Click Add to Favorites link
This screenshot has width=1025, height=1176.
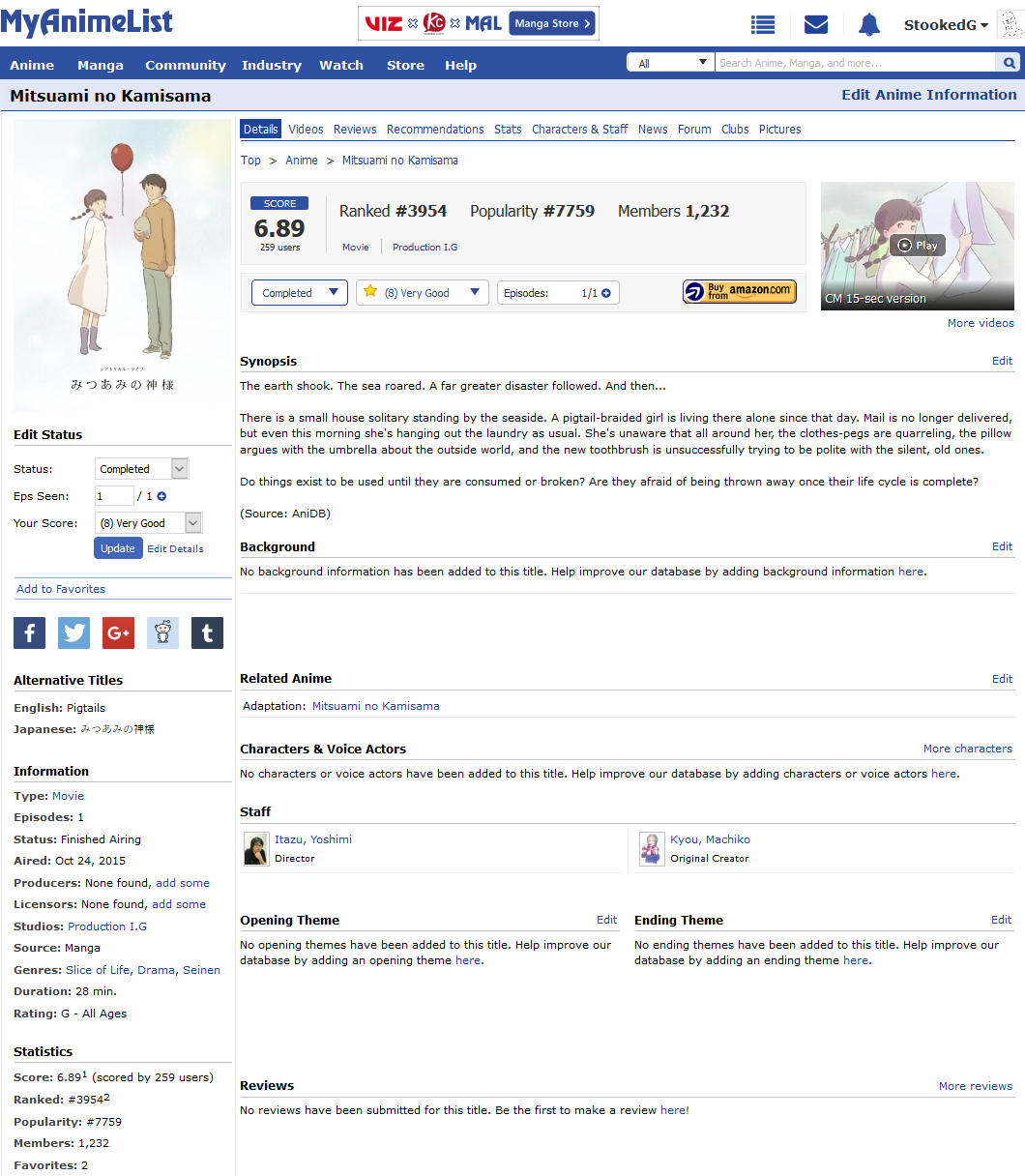(x=61, y=589)
